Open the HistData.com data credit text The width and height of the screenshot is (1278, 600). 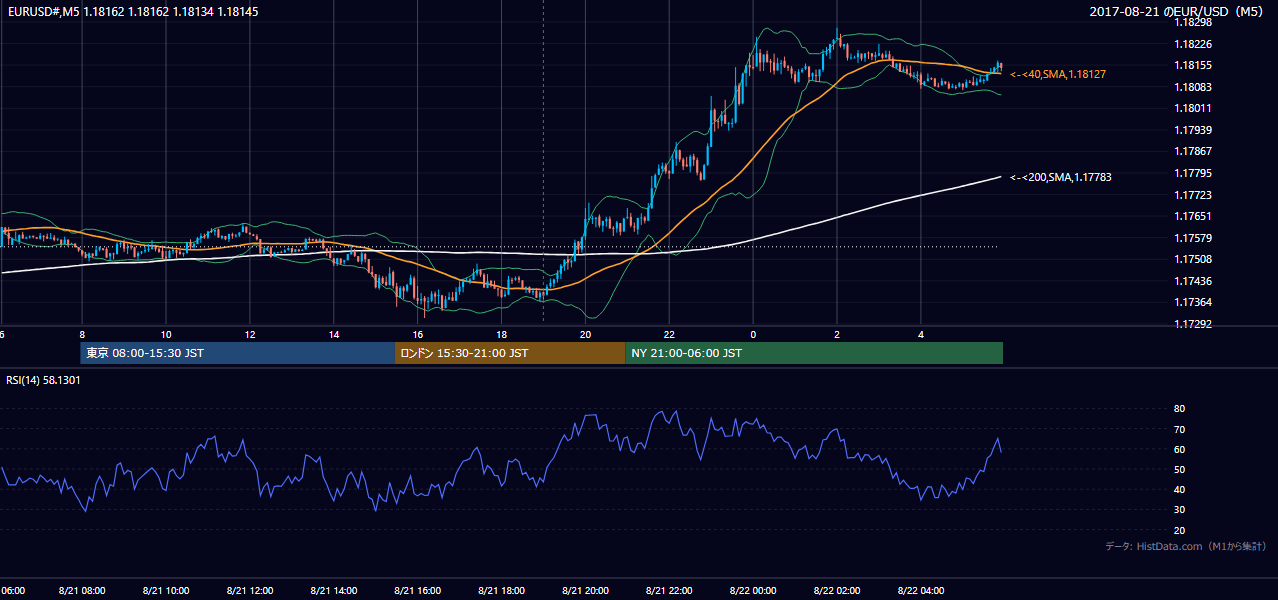point(1186,546)
